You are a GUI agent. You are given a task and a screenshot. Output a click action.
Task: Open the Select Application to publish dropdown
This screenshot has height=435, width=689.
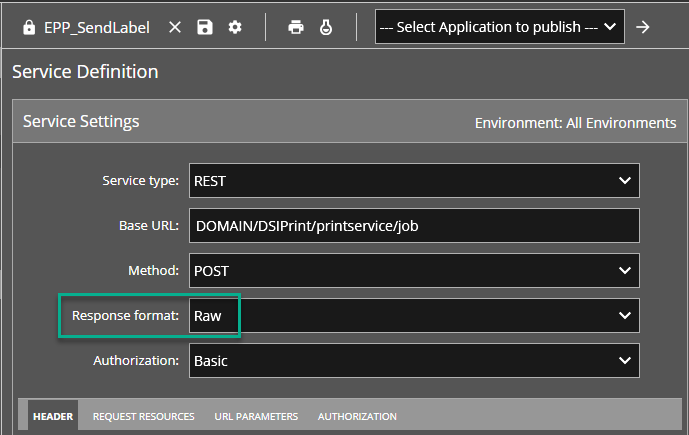tap(499, 27)
